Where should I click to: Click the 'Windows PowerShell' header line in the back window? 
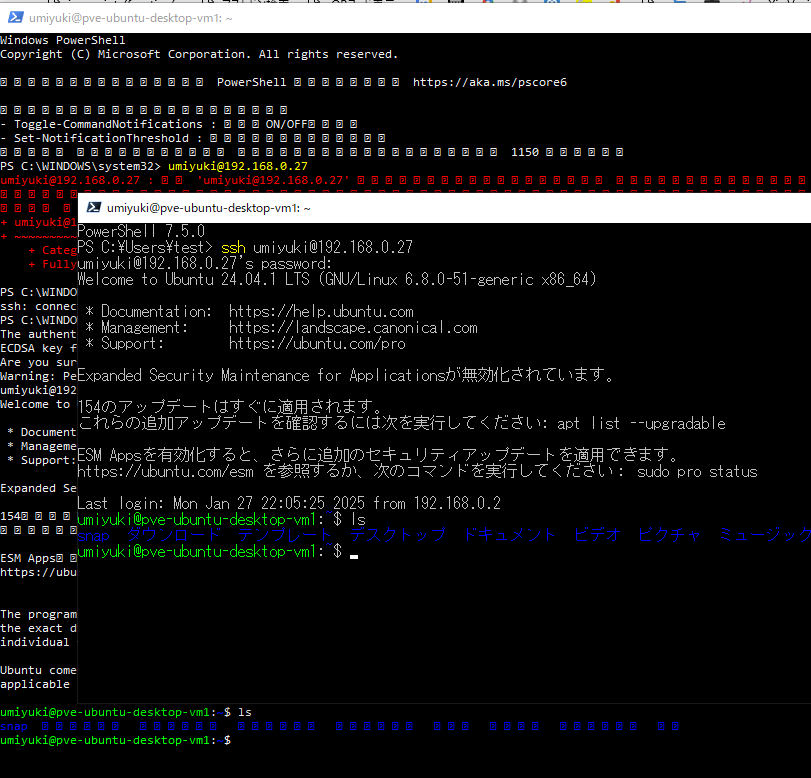point(63,40)
